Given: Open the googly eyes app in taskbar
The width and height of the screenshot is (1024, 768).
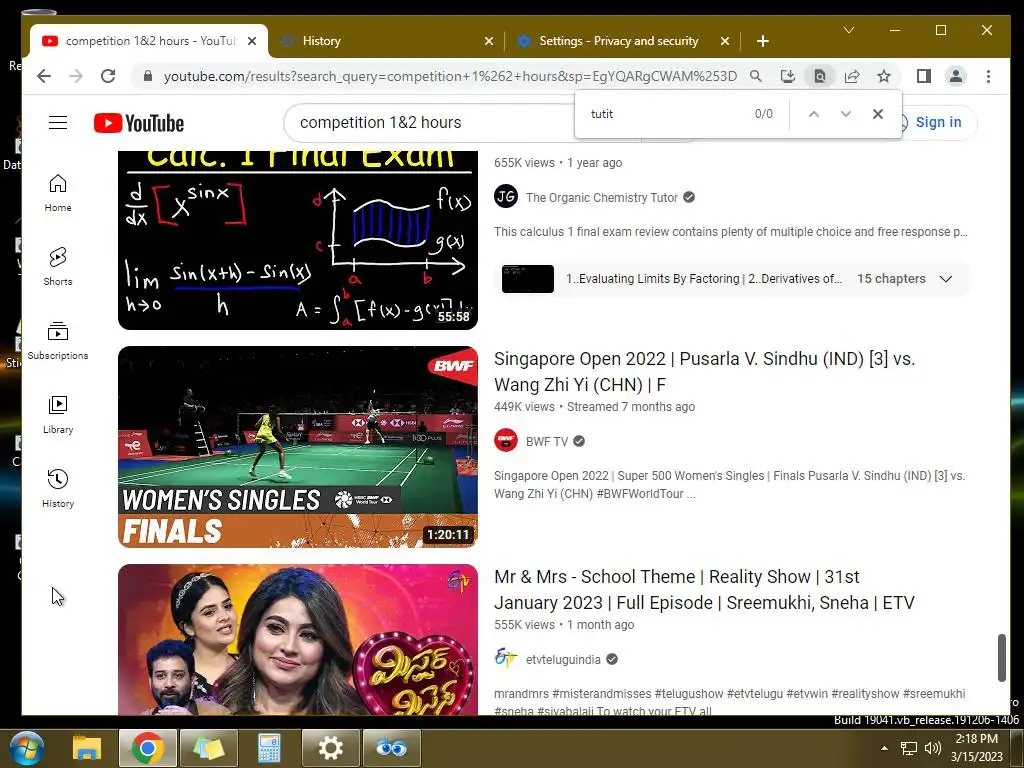Looking at the screenshot, I should tap(391, 748).
